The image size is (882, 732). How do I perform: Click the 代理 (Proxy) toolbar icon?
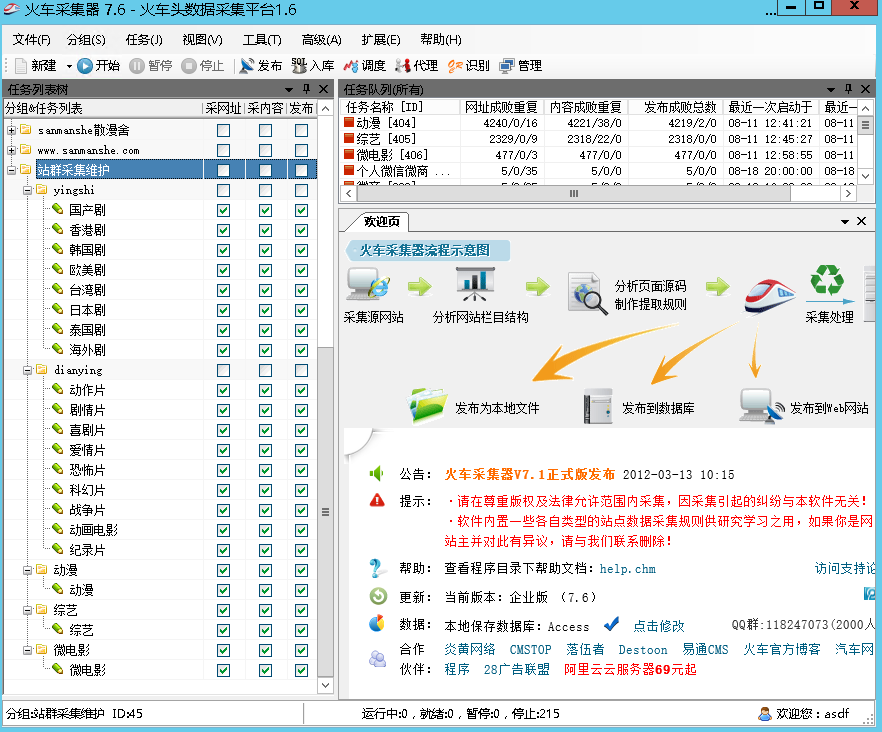click(x=413, y=68)
